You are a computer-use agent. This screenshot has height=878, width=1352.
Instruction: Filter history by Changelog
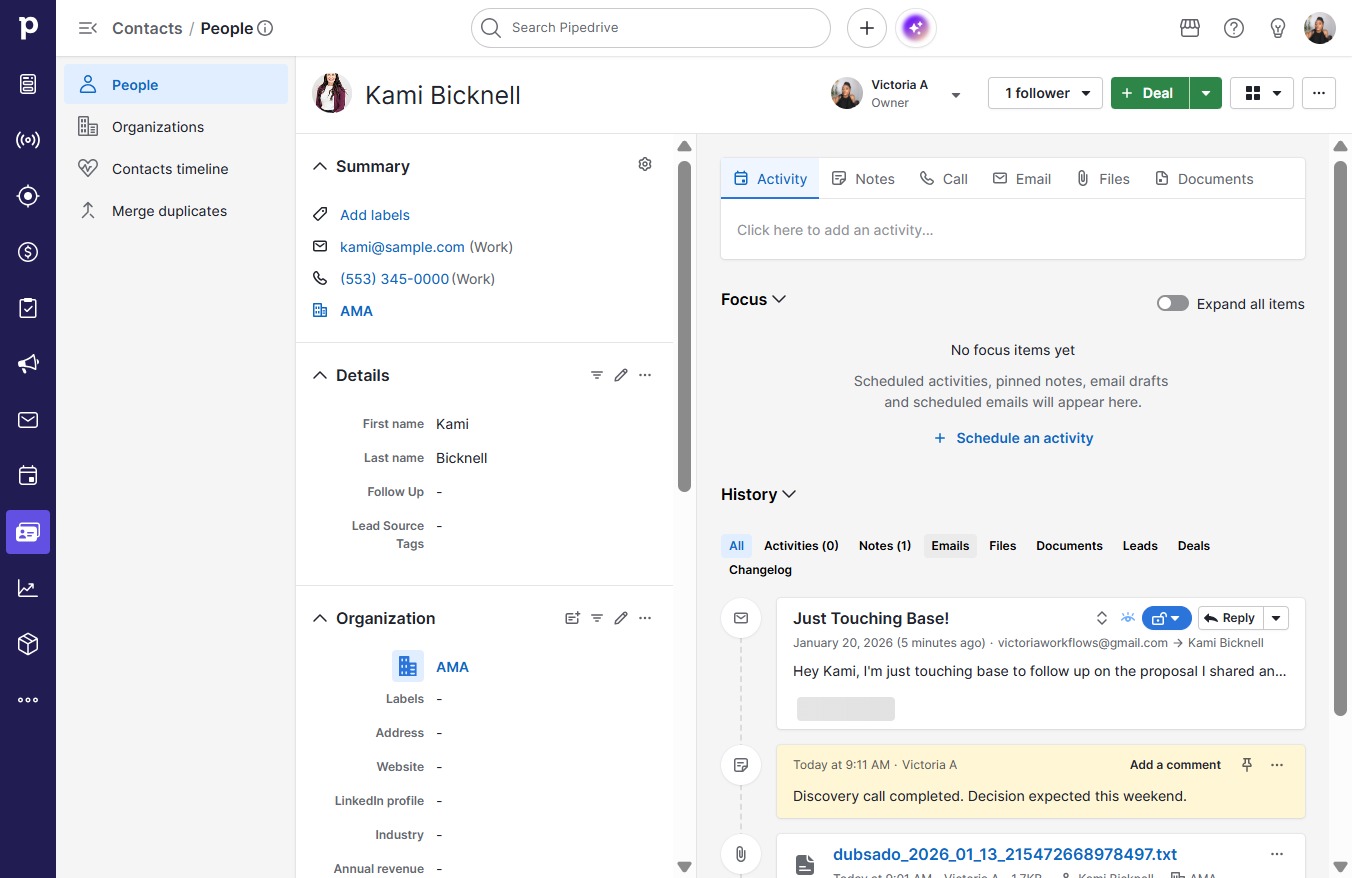pyautogui.click(x=760, y=570)
